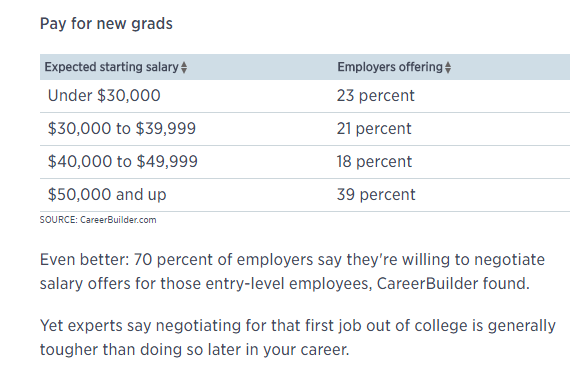Click the paragraph starting Even better
Viewport: 580px width, 374px height.
(x=292, y=272)
